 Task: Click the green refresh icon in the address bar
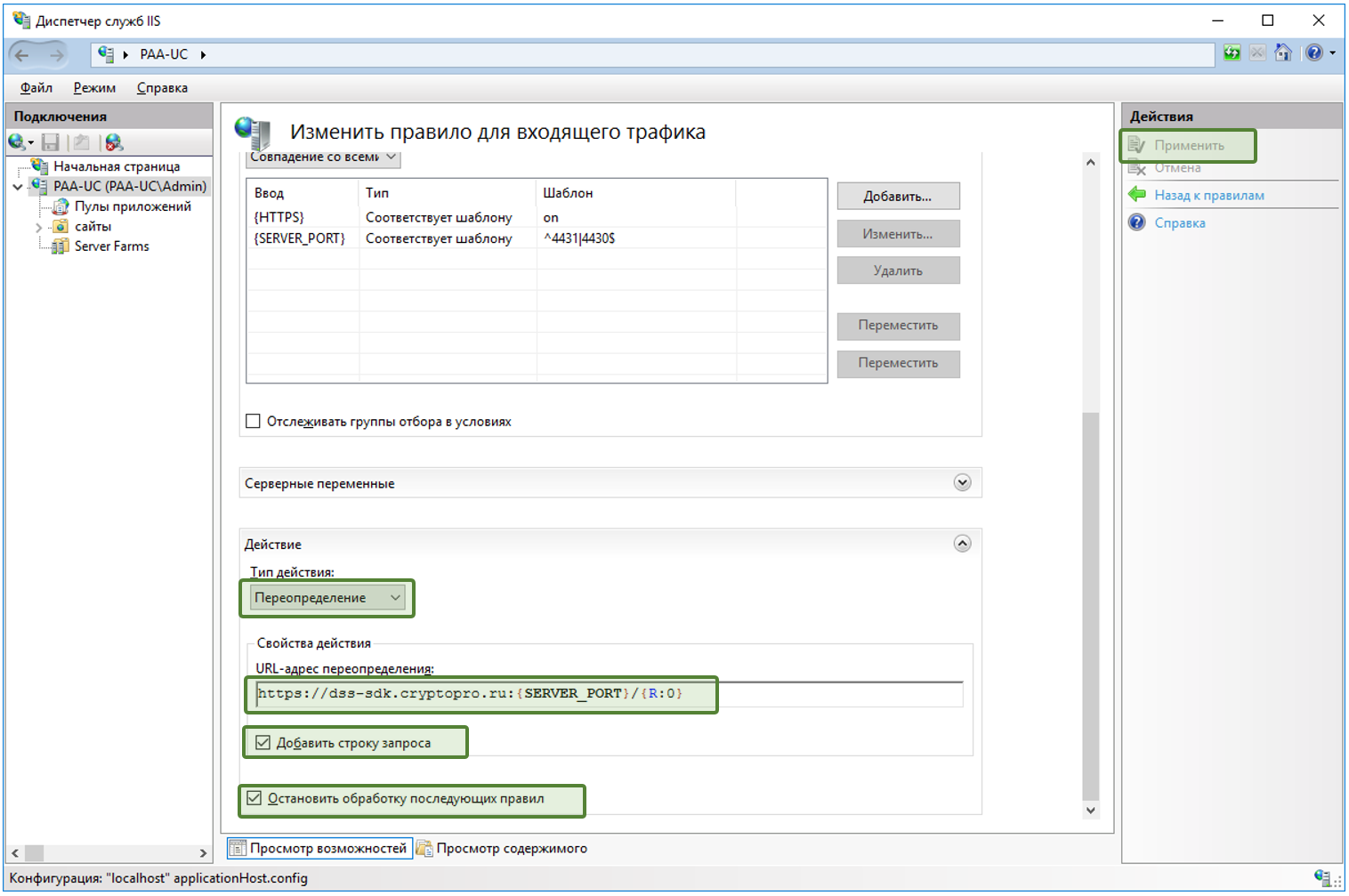point(1232,53)
